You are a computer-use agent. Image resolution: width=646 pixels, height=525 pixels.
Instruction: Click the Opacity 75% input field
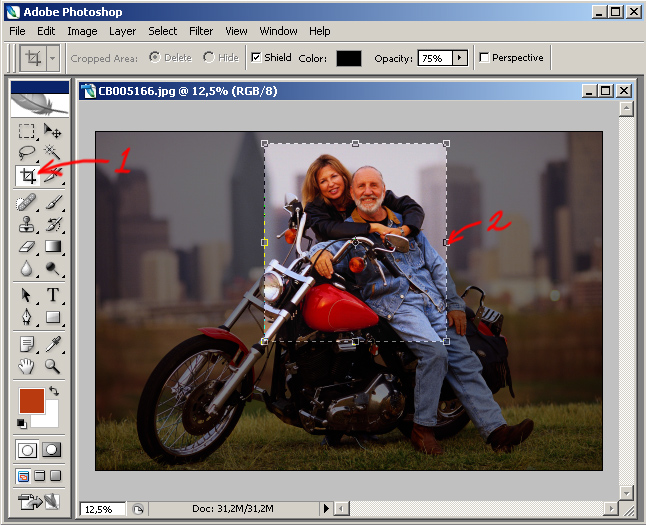(x=435, y=58)
